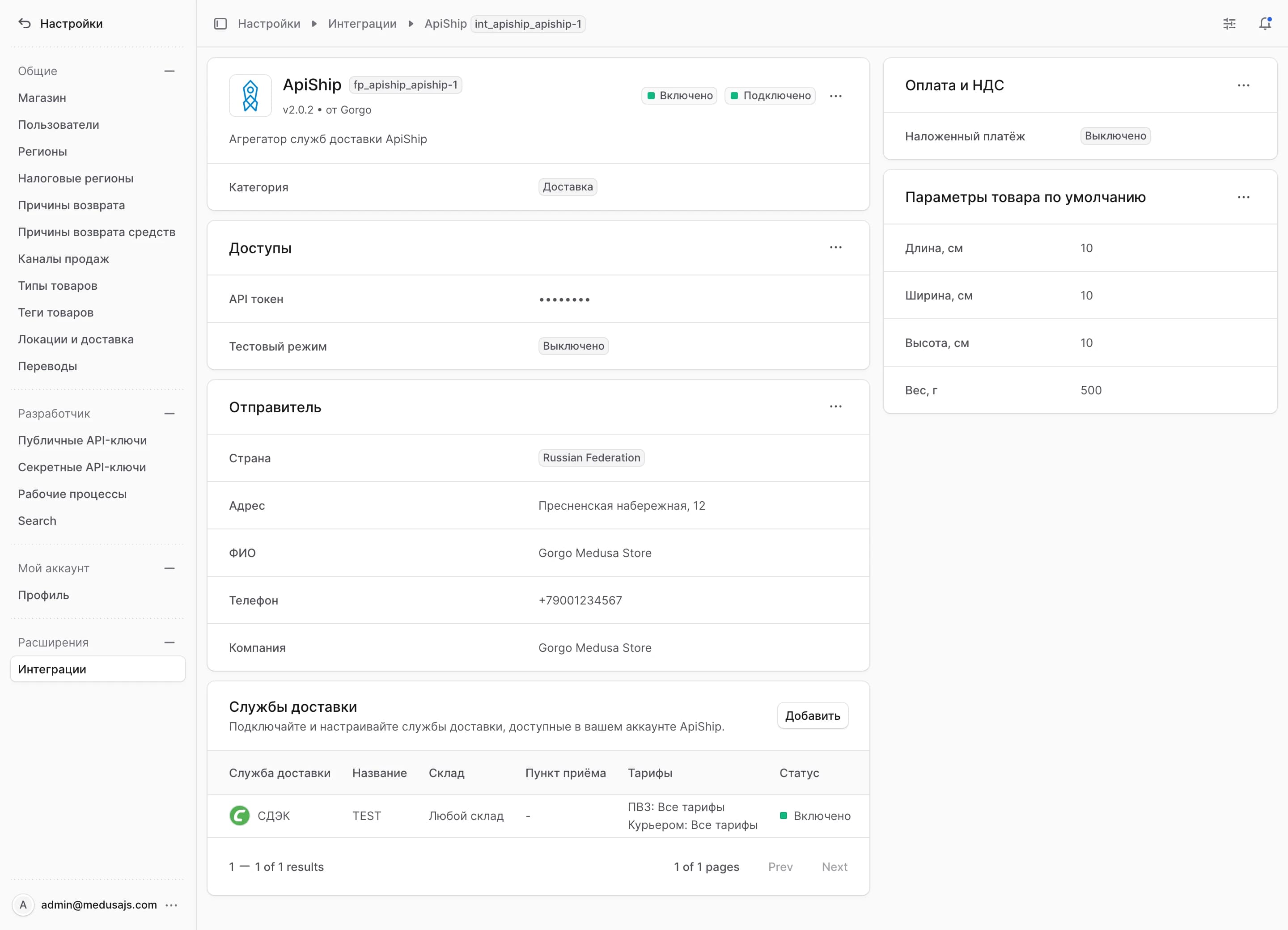Click the back arrow next to Настройки
Viewport: 1288px width, 930px height.
25,23
